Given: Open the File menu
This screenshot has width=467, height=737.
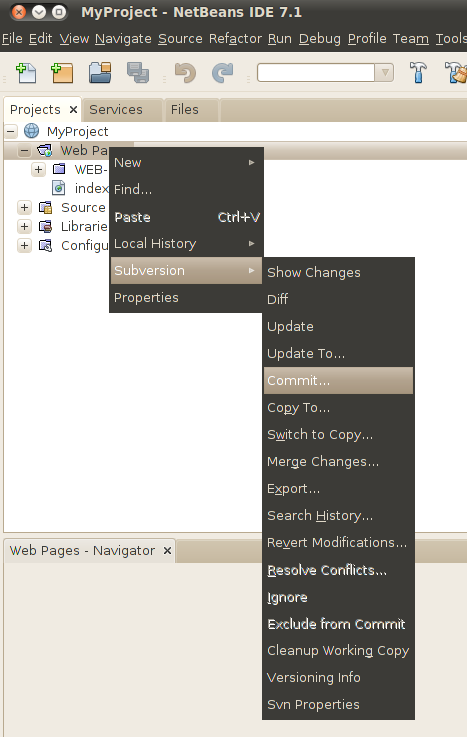Looking at the screenshot, I should click(x=12, y=39).
